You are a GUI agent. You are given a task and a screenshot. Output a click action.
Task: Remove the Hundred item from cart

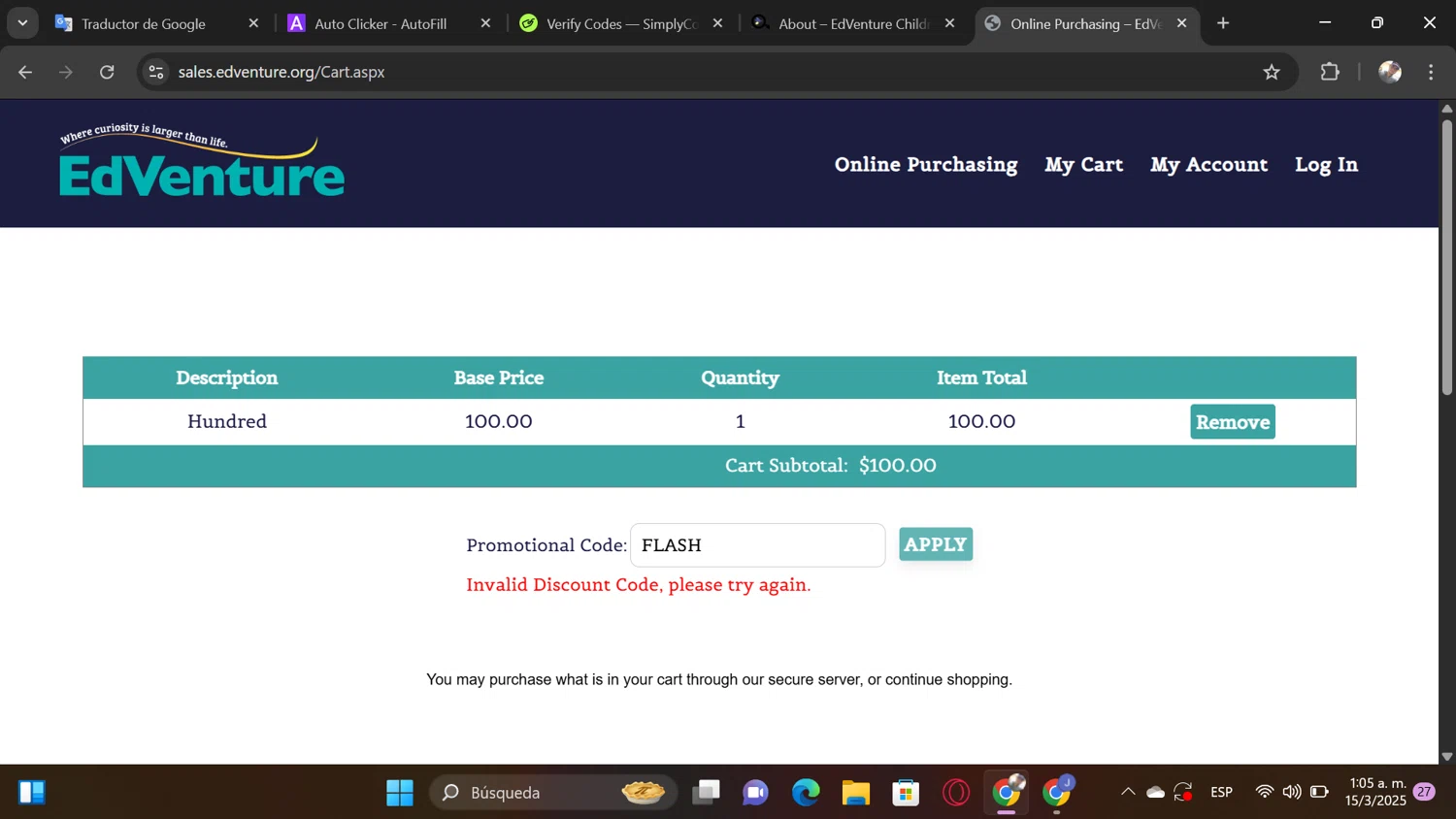(x=1233, y=422)
